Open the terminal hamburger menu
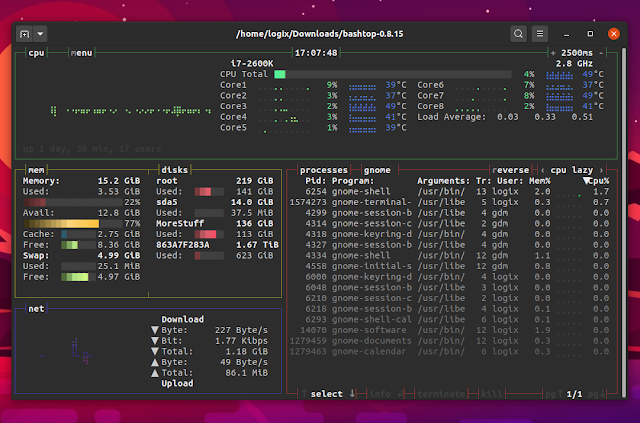Screen dimensions: 640x423 (x=540, y=33)
